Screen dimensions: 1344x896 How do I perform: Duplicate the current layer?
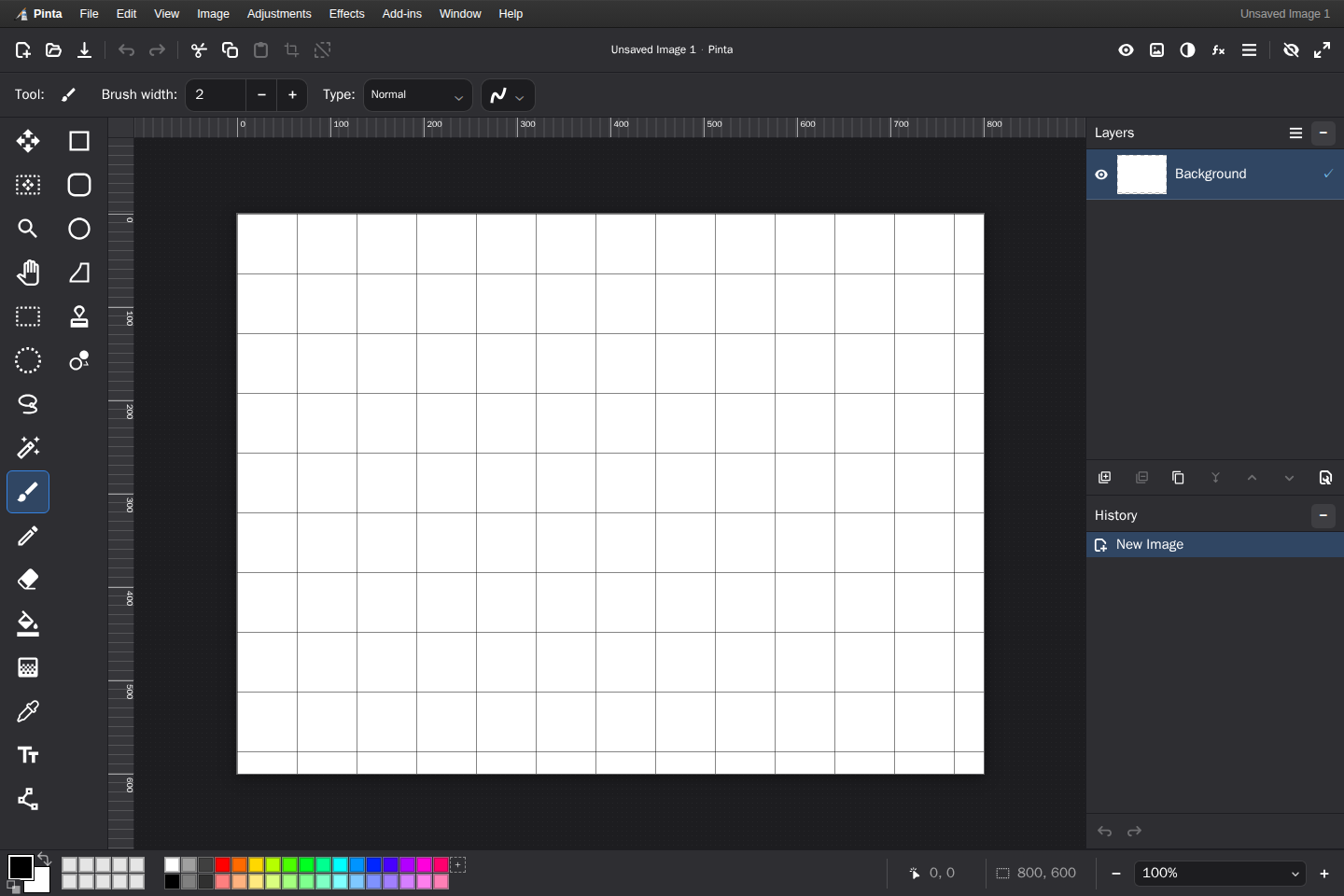tap(1178, 478)
